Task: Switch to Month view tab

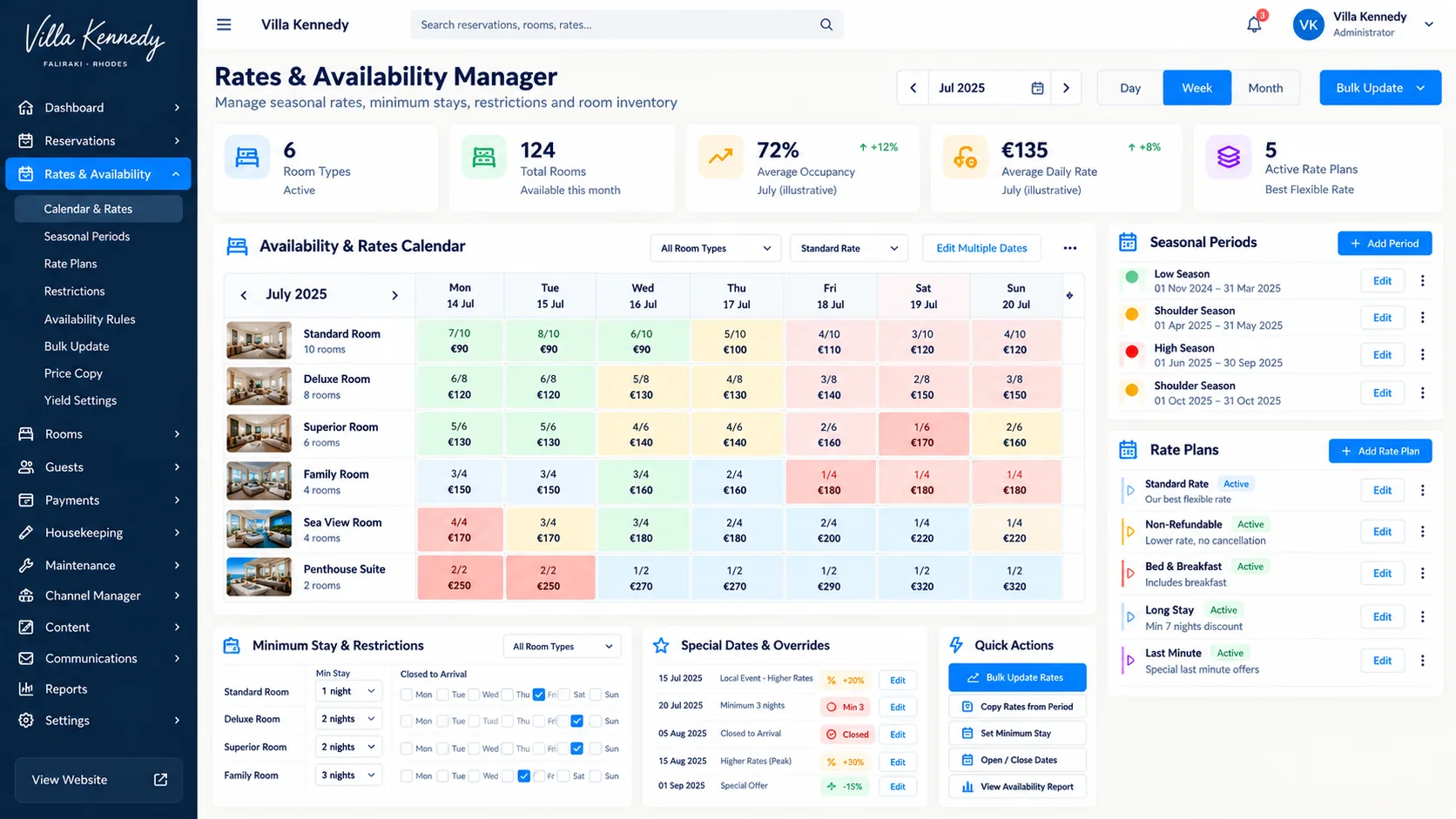Action: point(1265,88)
